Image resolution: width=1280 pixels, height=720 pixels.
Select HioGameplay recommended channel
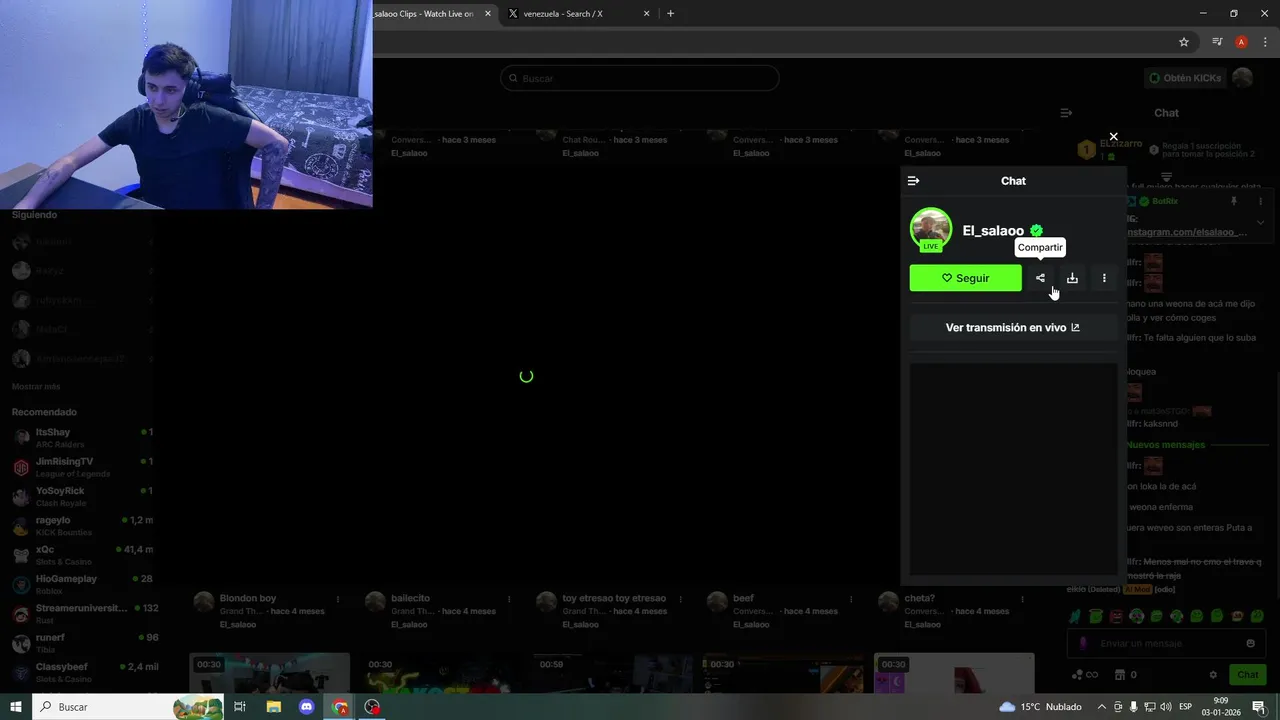coord(84,585)
